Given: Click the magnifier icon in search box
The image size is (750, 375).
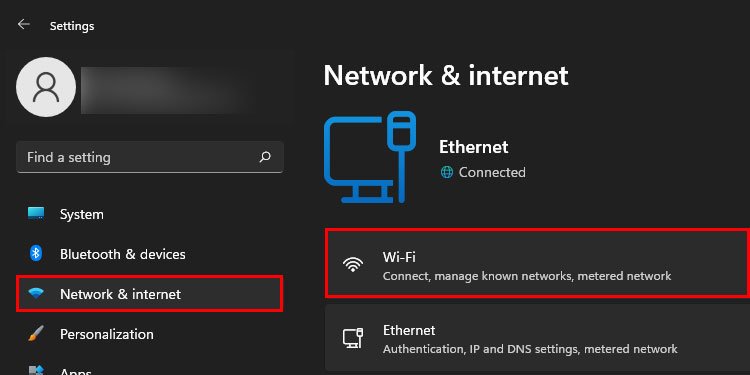Looking at the screenshot, I should [265, 157].
